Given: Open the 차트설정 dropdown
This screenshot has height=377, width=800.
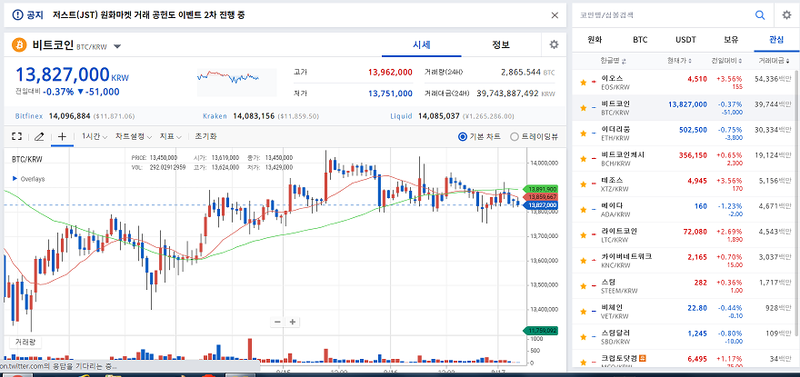Looking at the screenshot, I should 133,137.
